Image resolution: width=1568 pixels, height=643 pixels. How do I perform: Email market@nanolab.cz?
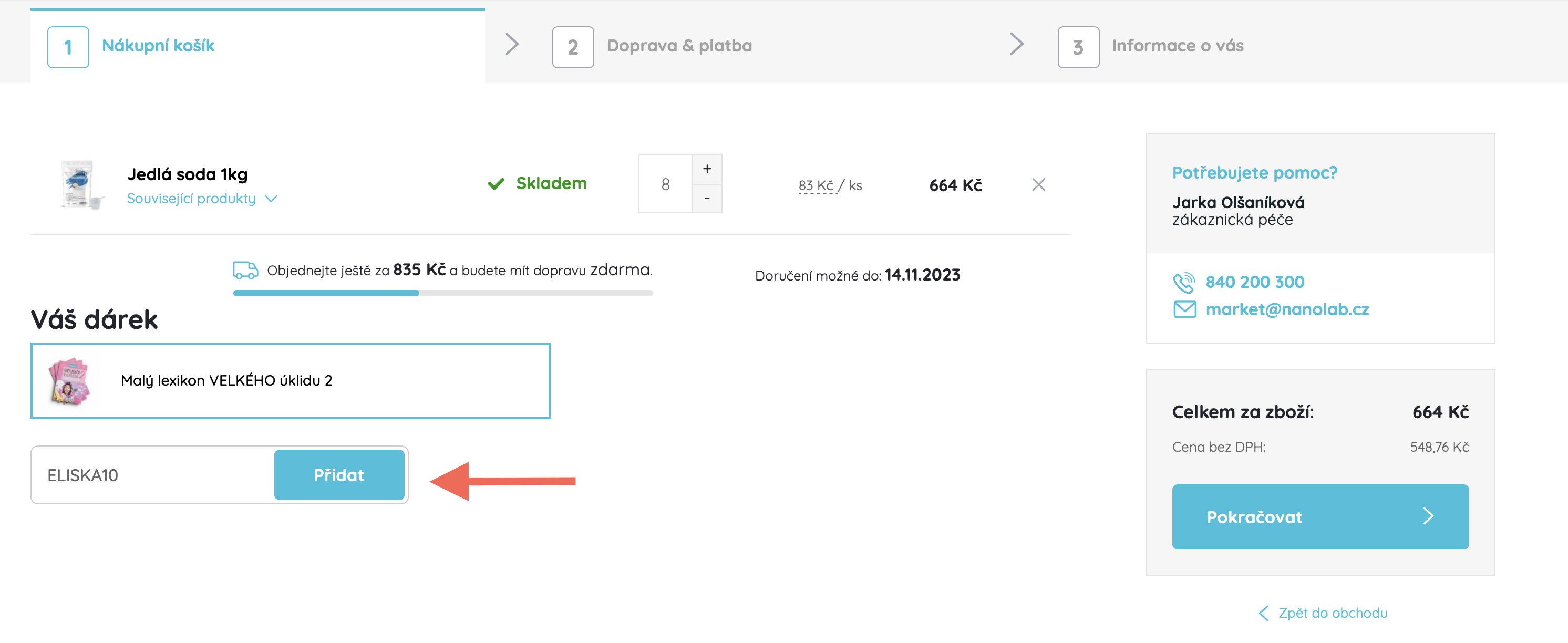[1287, 309]
